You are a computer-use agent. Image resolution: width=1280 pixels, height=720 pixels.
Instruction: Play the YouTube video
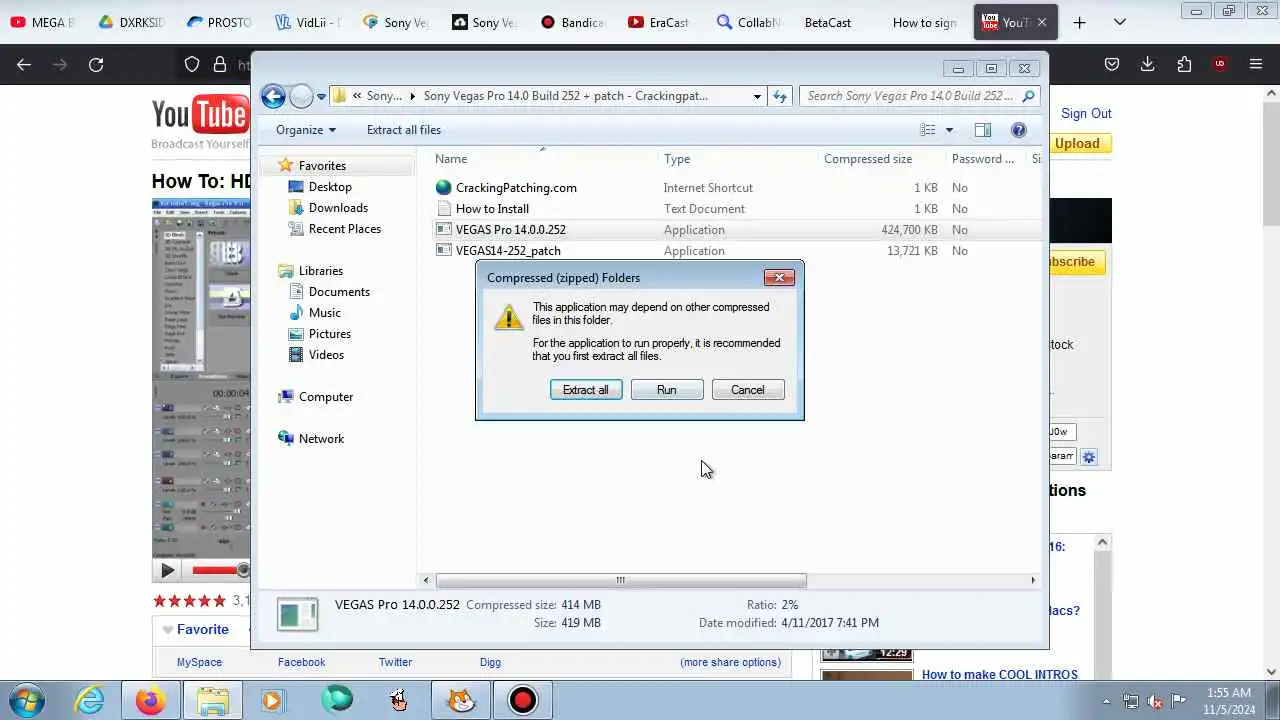tap(167, 570)
